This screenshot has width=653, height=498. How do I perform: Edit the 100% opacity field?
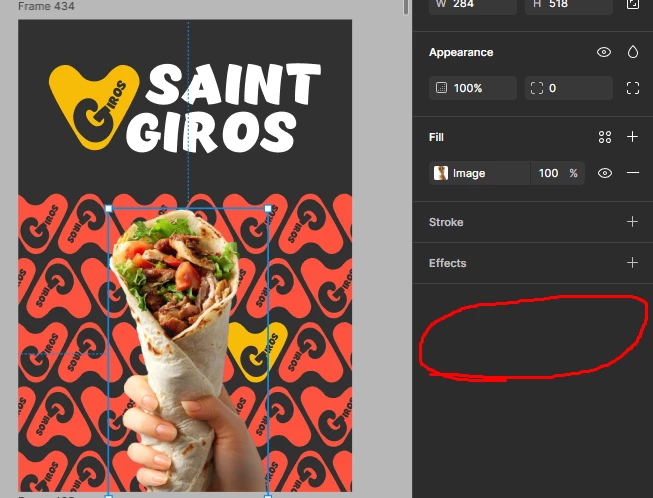click(473, 88)
